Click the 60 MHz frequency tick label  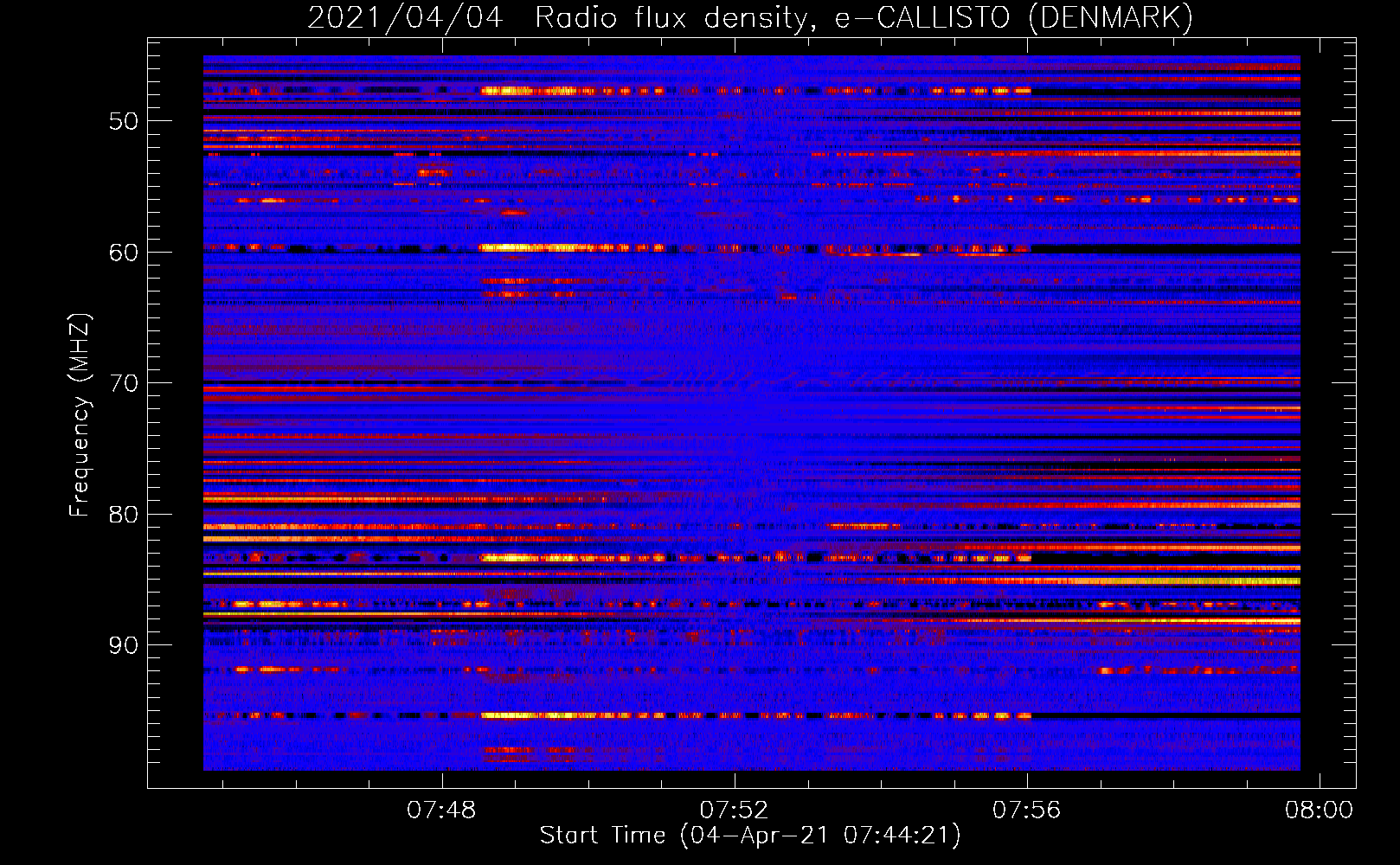124,253
